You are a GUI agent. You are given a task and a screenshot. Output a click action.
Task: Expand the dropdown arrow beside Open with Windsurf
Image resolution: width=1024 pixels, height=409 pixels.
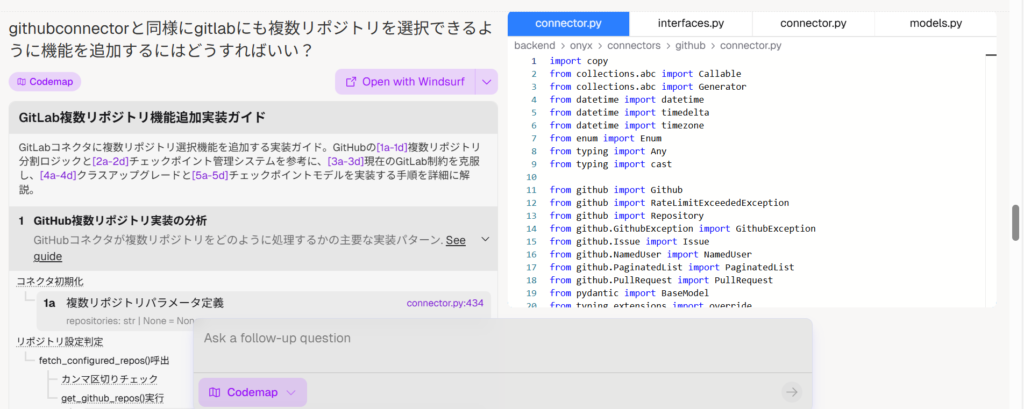486,82
